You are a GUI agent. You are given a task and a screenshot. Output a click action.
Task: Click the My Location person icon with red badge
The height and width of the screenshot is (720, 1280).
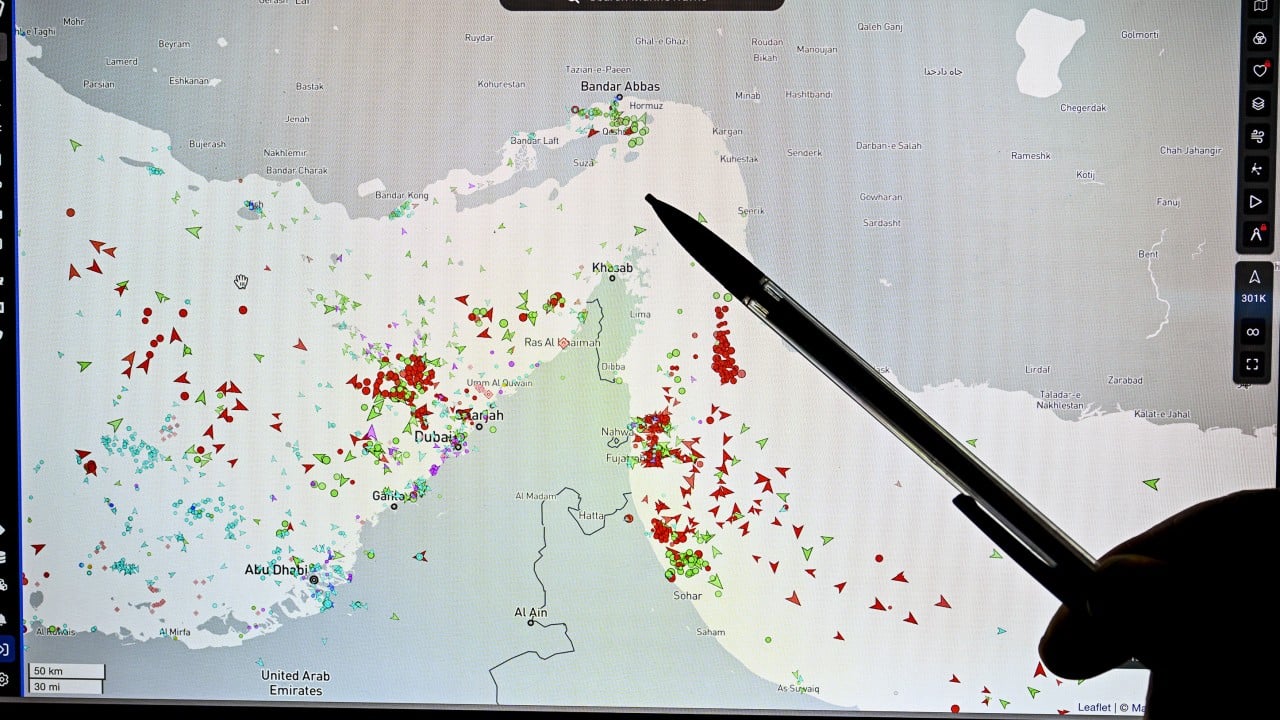click(1256, 234)
